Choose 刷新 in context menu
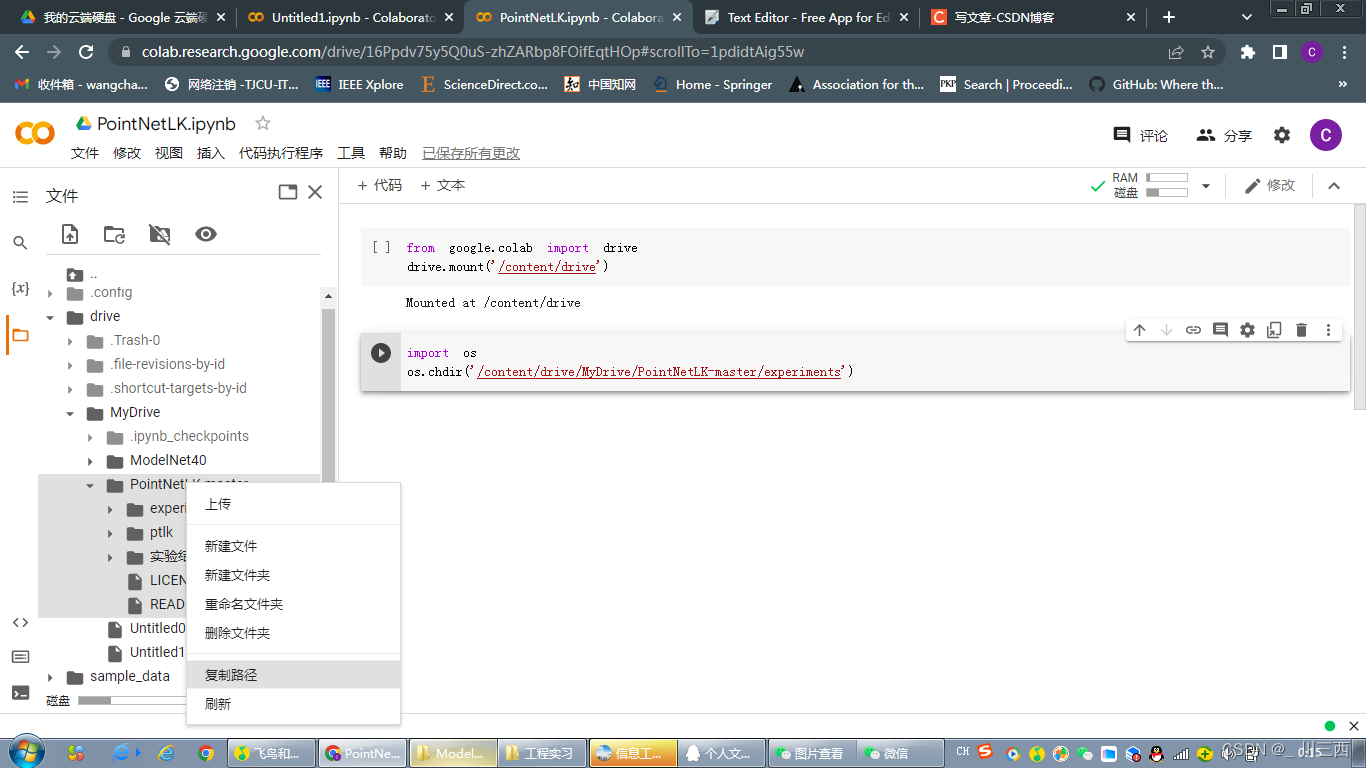This screenshot has height=768, width=1366. [x=294, y=704]
